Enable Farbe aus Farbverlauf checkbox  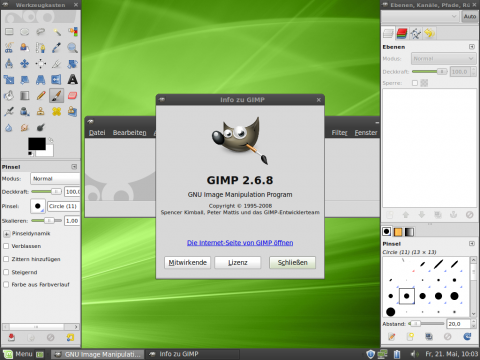[x=6, y=285]
